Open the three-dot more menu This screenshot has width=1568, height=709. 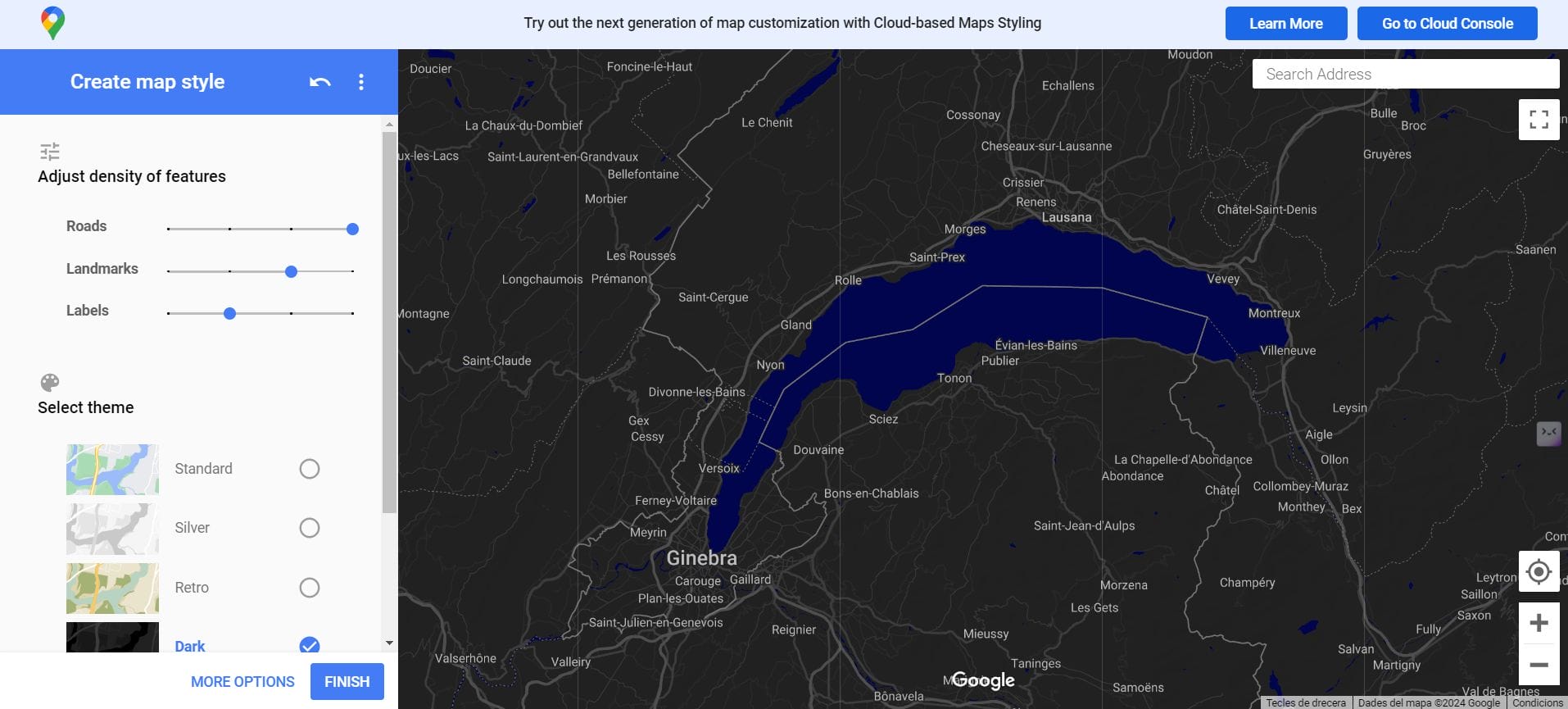coord(361,82)
